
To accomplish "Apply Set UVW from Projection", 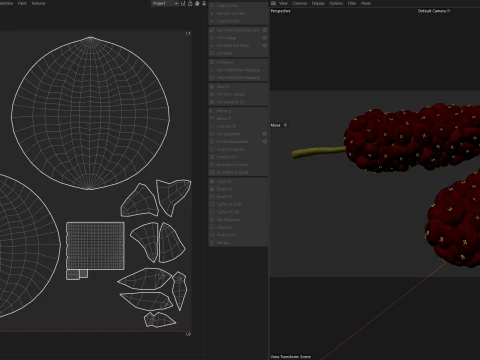I will (x=235, y=30).
